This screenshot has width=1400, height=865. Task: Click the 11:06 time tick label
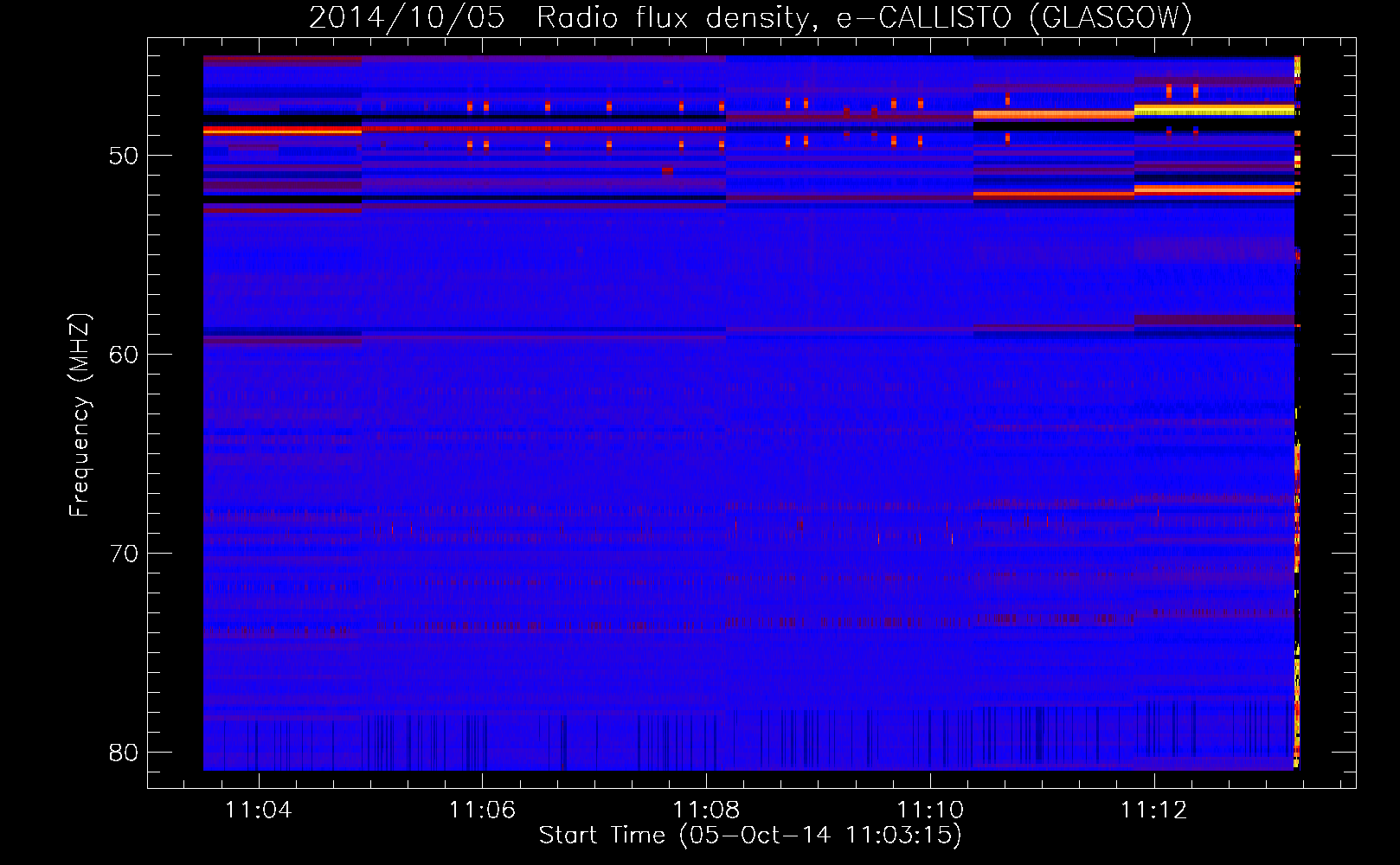pyautogui.click(x=482, y=810)
